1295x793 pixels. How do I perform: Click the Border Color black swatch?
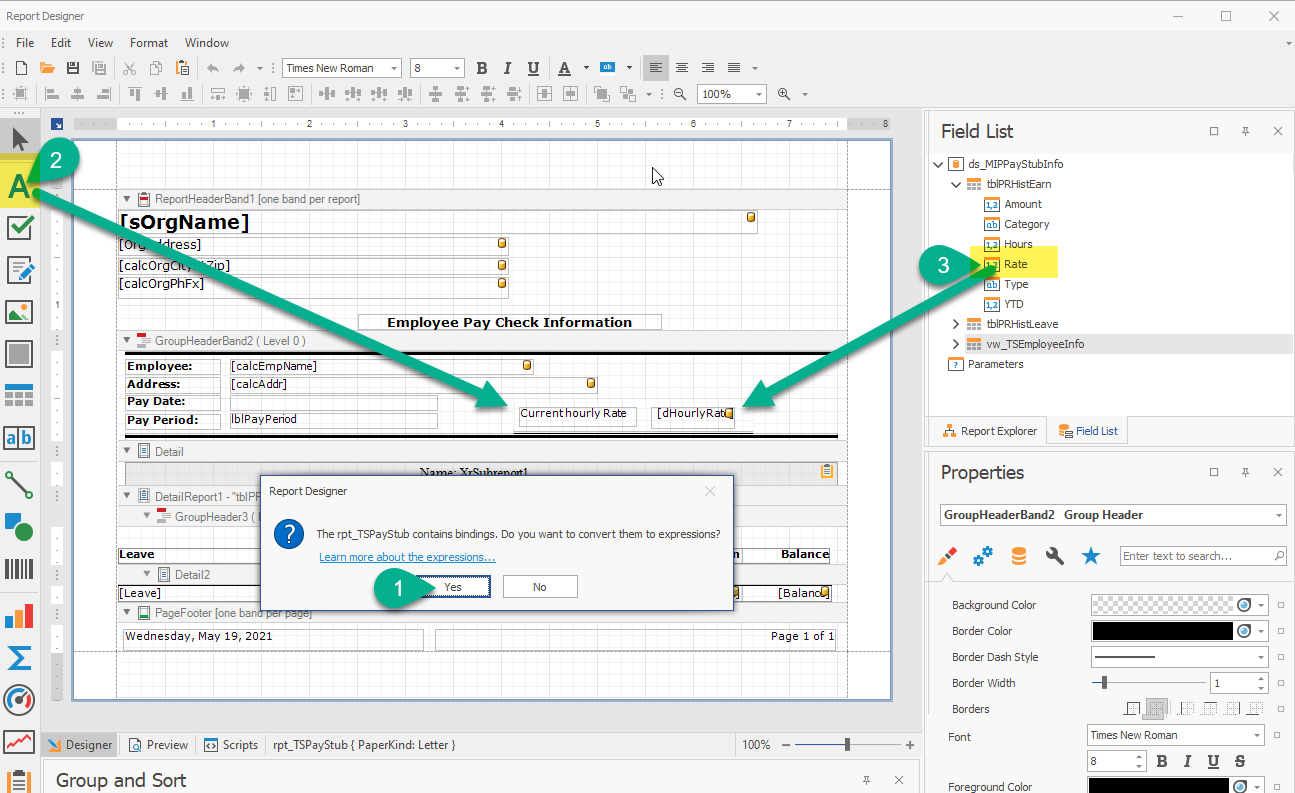(x=1162, y=631)
